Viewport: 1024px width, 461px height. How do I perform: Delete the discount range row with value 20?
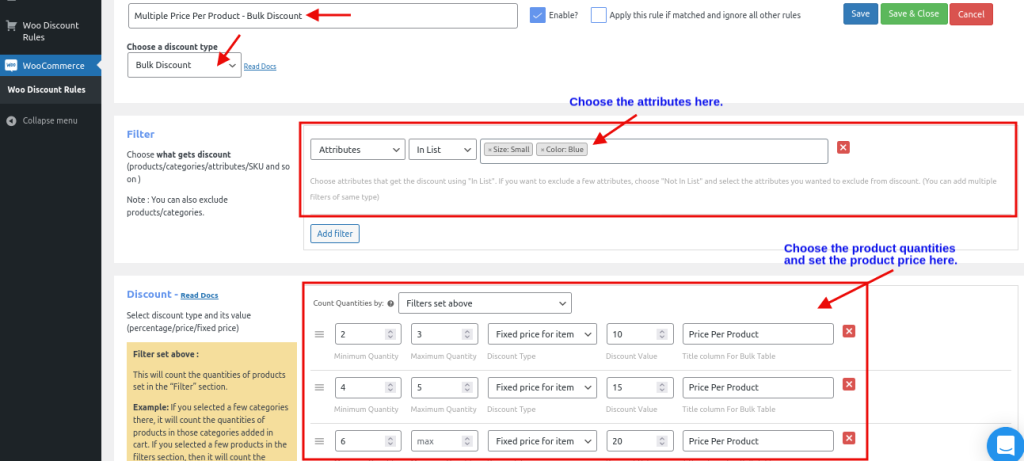click(x=849, y=439)
